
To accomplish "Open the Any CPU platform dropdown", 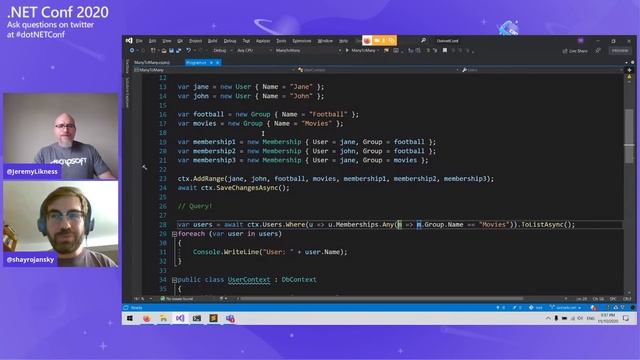I will pyautogui.click(x=254, y=51).
